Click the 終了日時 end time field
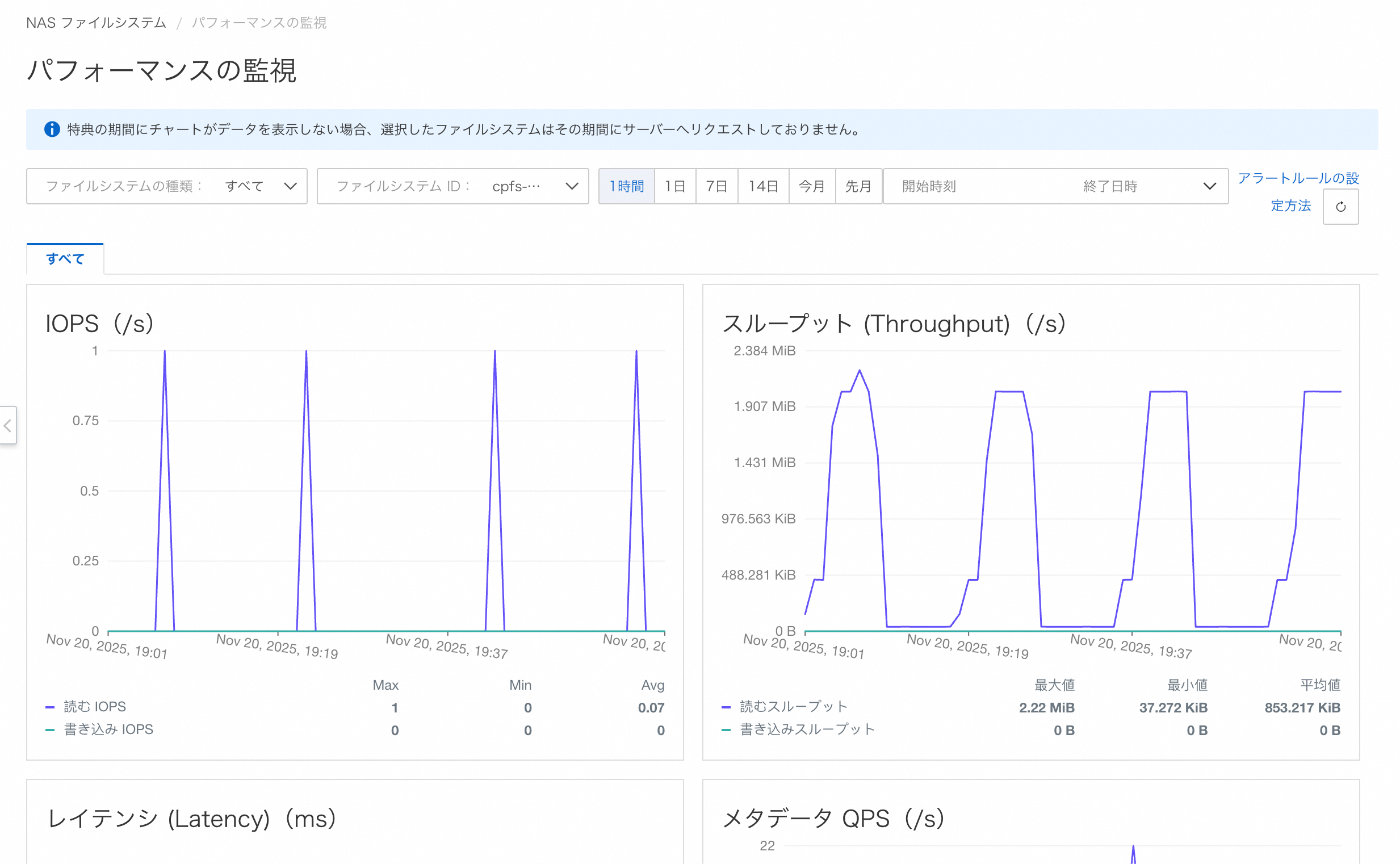The image size is (1400, 864). (x=1110, y=186)
